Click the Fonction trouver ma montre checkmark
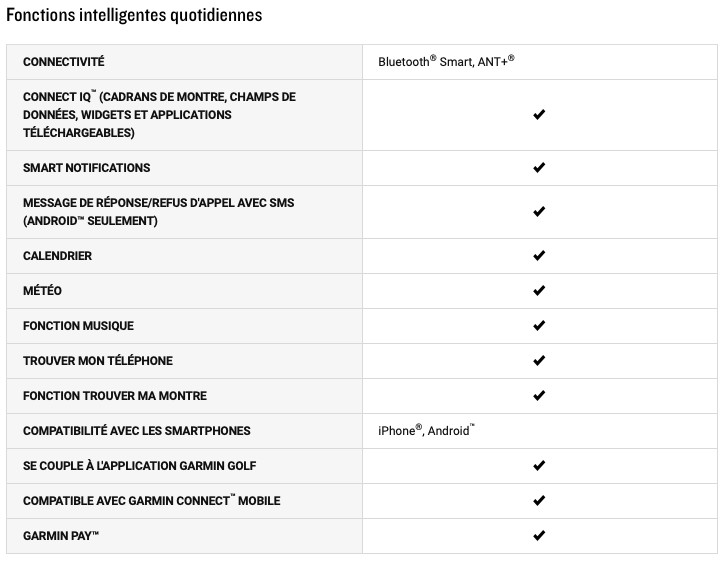Image resolution: width=727 pixels, height=568 pixels. point(539,396)
